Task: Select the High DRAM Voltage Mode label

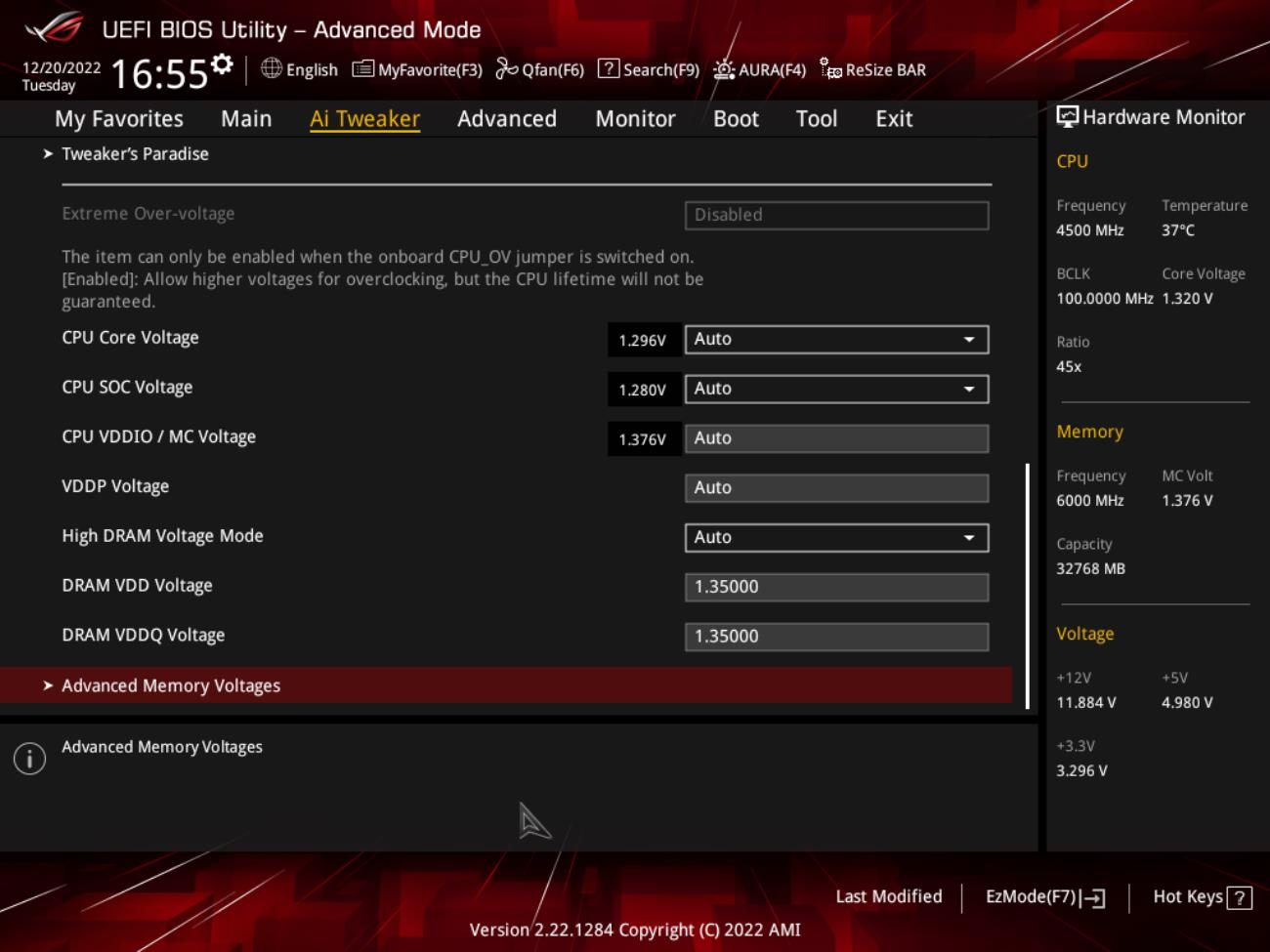Action: coord(162,536)
